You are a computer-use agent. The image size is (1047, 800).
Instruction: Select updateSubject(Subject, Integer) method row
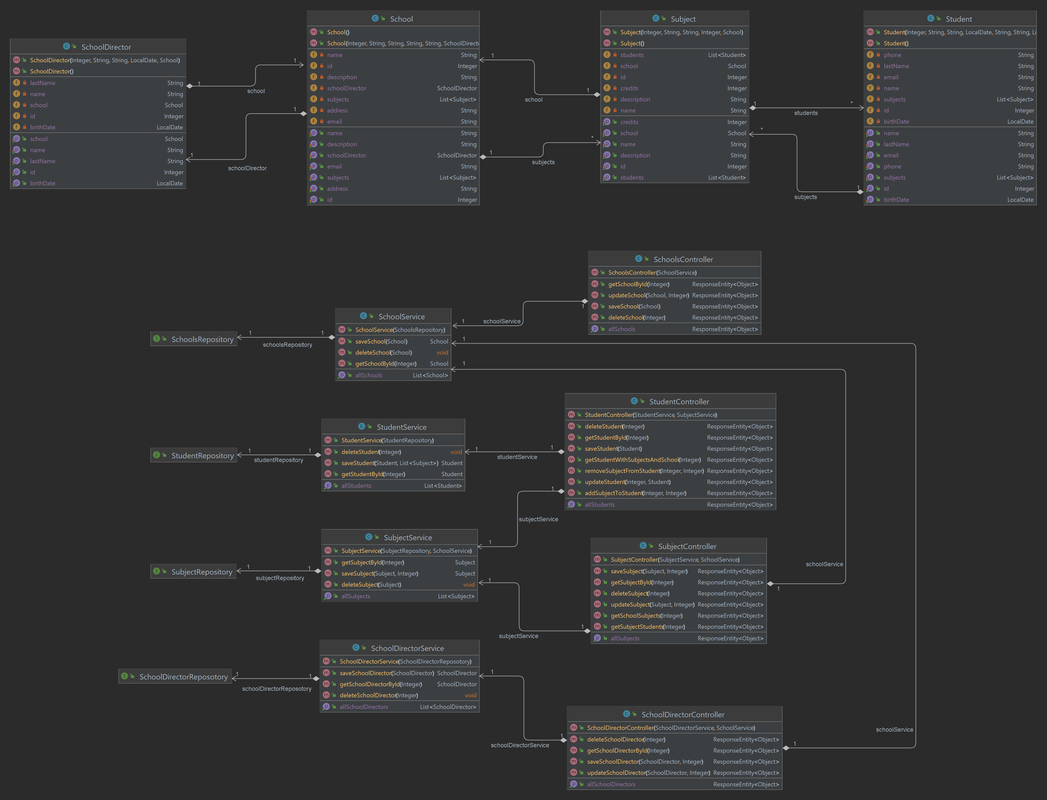[678, 604]
